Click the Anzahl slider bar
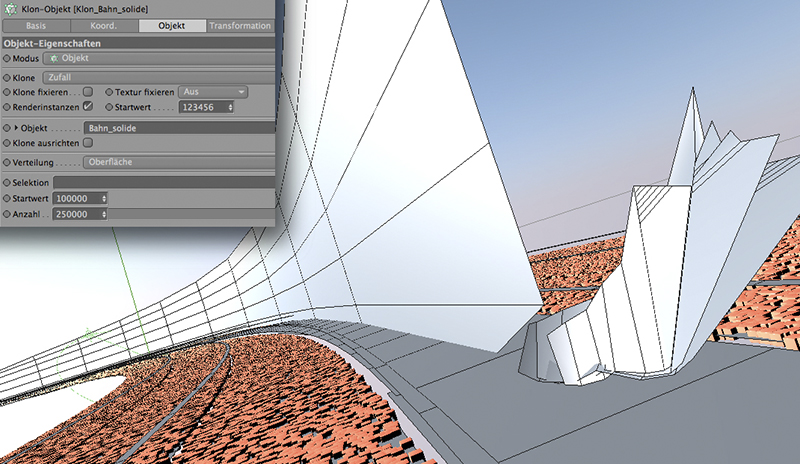Screen dimensions: 800x464 pos(191,214)
